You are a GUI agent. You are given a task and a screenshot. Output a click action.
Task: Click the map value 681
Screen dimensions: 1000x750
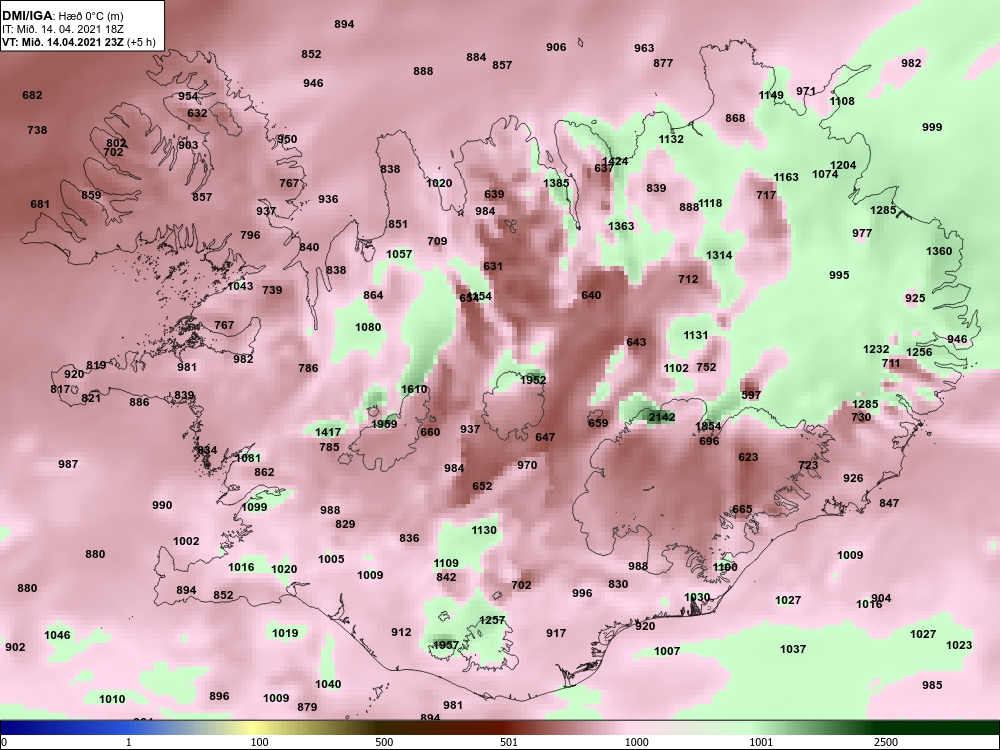tap(40, 205)
